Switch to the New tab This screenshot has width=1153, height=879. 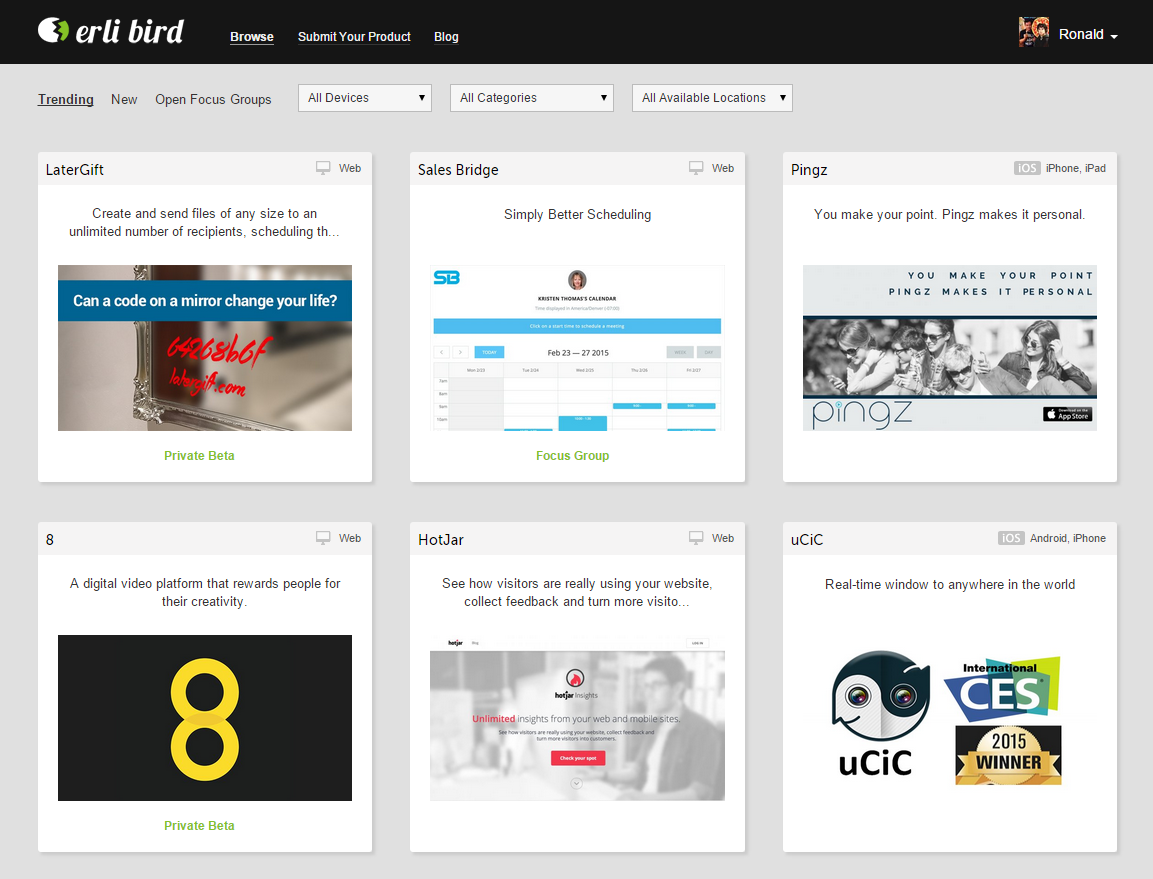point(124,99)
